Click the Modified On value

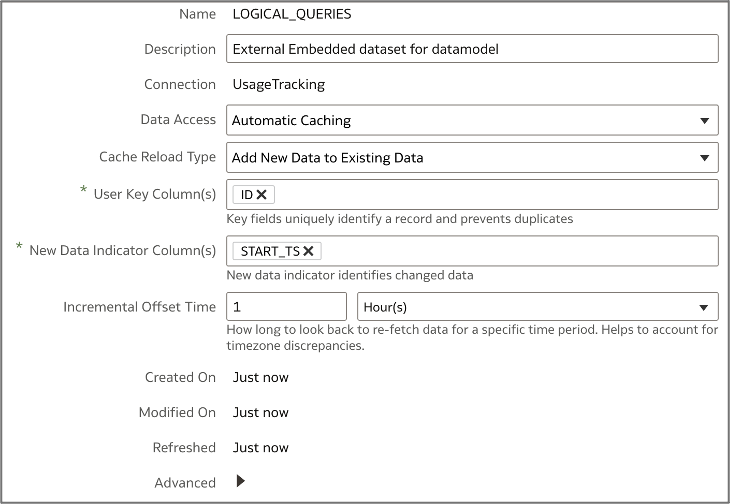pyautogui.click(x=261, y=413)
